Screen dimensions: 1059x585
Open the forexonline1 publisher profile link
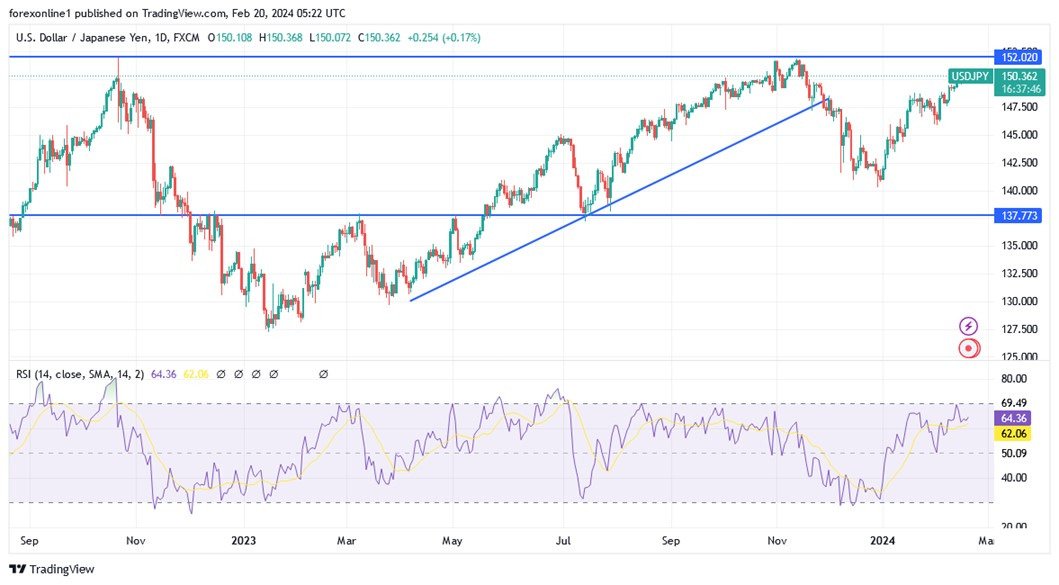tap(40, 13)
